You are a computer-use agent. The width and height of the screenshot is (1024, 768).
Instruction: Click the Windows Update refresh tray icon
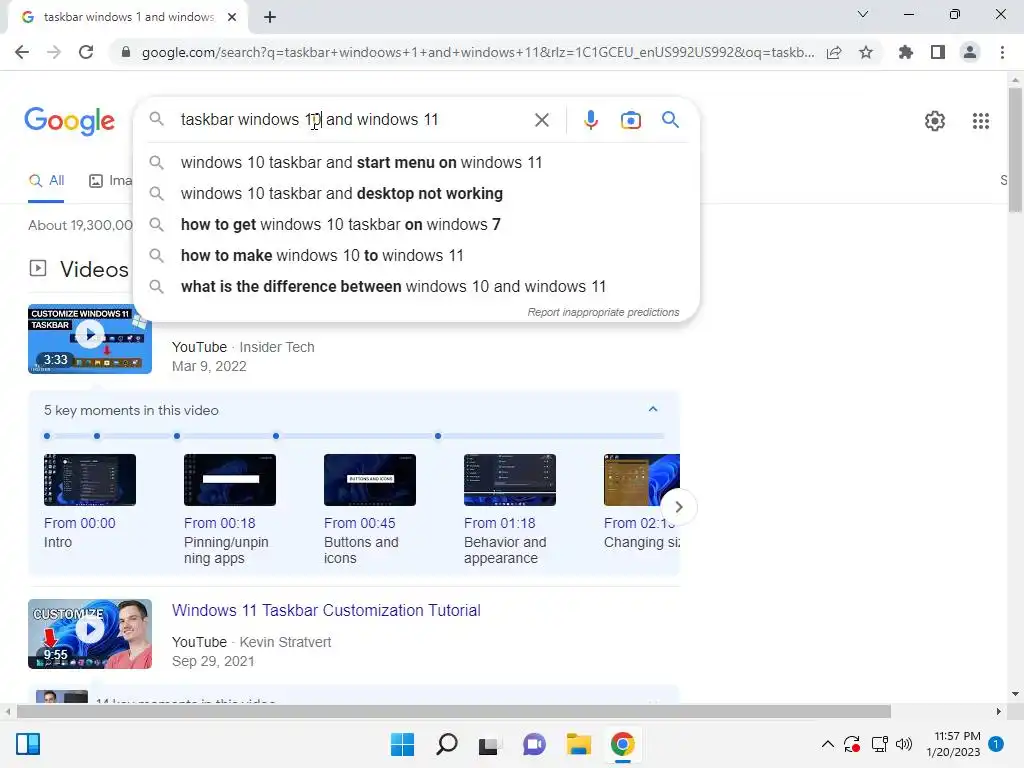click(x=852, y=744)
